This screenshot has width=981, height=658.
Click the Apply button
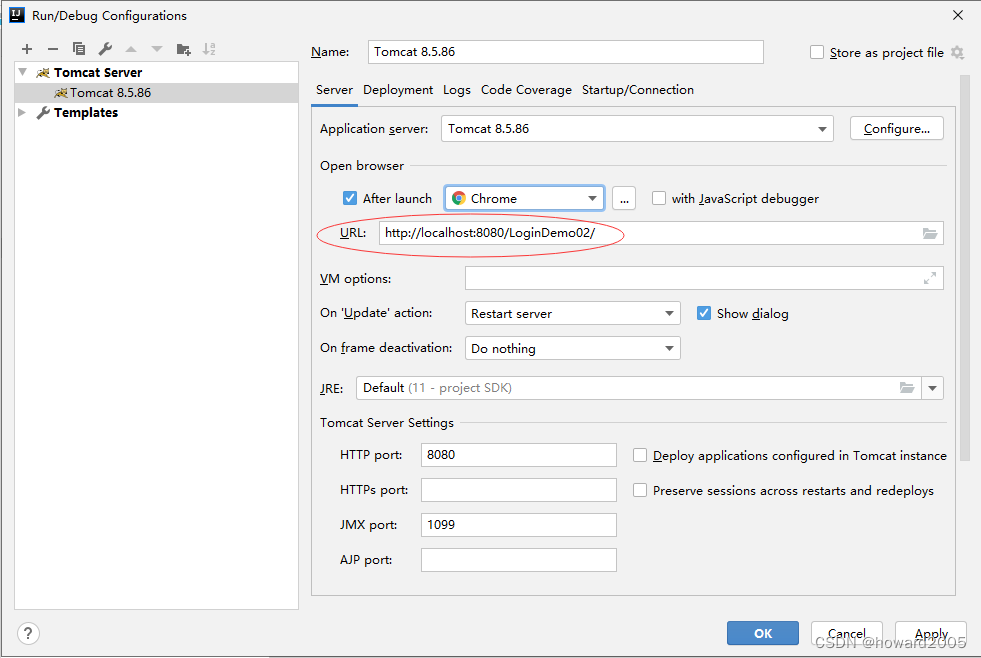tap(931, 633)
